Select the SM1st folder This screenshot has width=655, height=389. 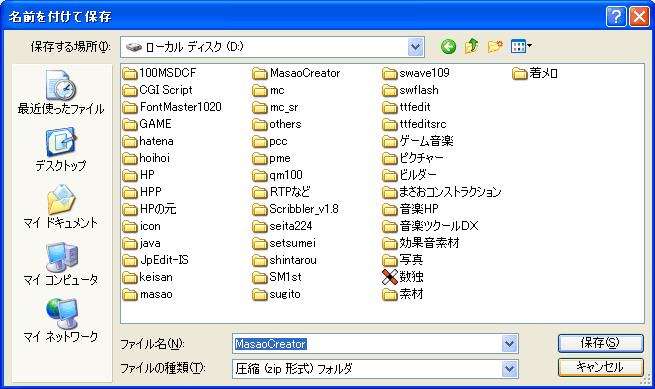pyautogui.click(x=277, y=277)
